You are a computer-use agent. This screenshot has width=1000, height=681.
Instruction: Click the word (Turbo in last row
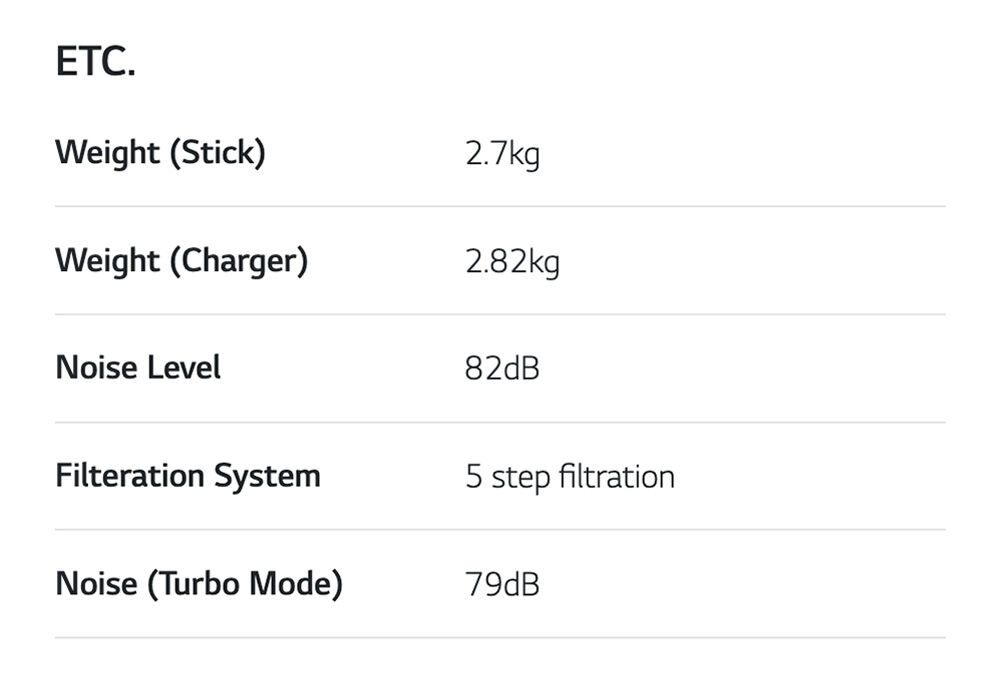tap(193, 584)
